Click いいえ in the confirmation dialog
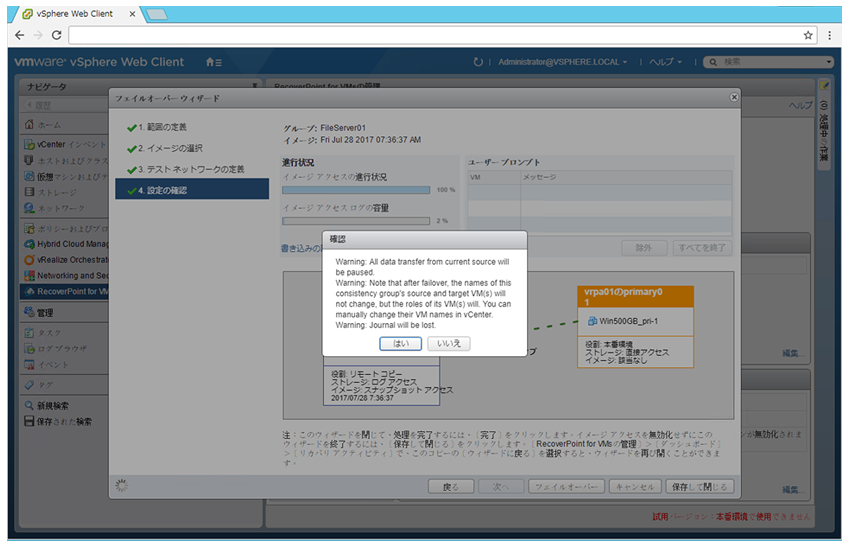The height and width of the screenshot is (545, 850). [x=448, y=343]
